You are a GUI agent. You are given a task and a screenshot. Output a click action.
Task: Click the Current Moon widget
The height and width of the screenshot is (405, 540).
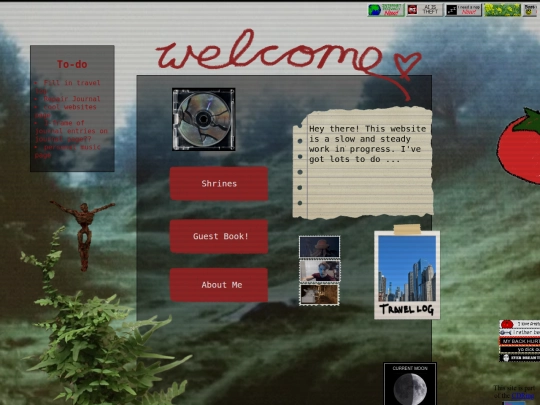click(x=410, y=384)
